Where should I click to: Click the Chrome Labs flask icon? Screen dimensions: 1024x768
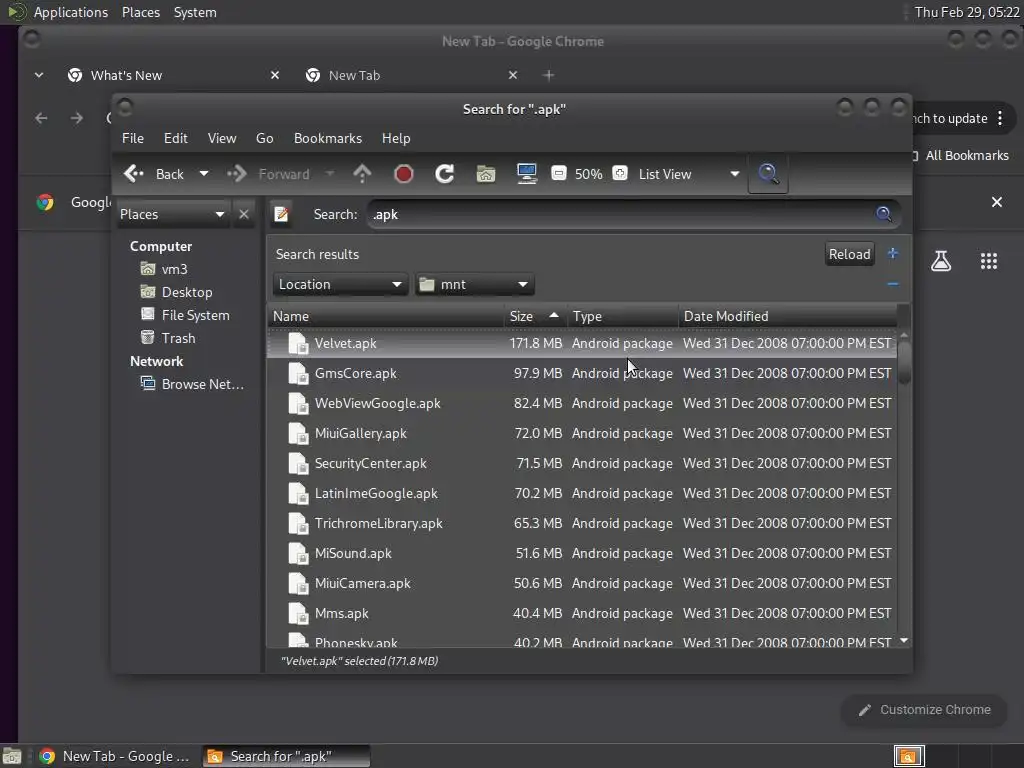(x=940, y=261)
